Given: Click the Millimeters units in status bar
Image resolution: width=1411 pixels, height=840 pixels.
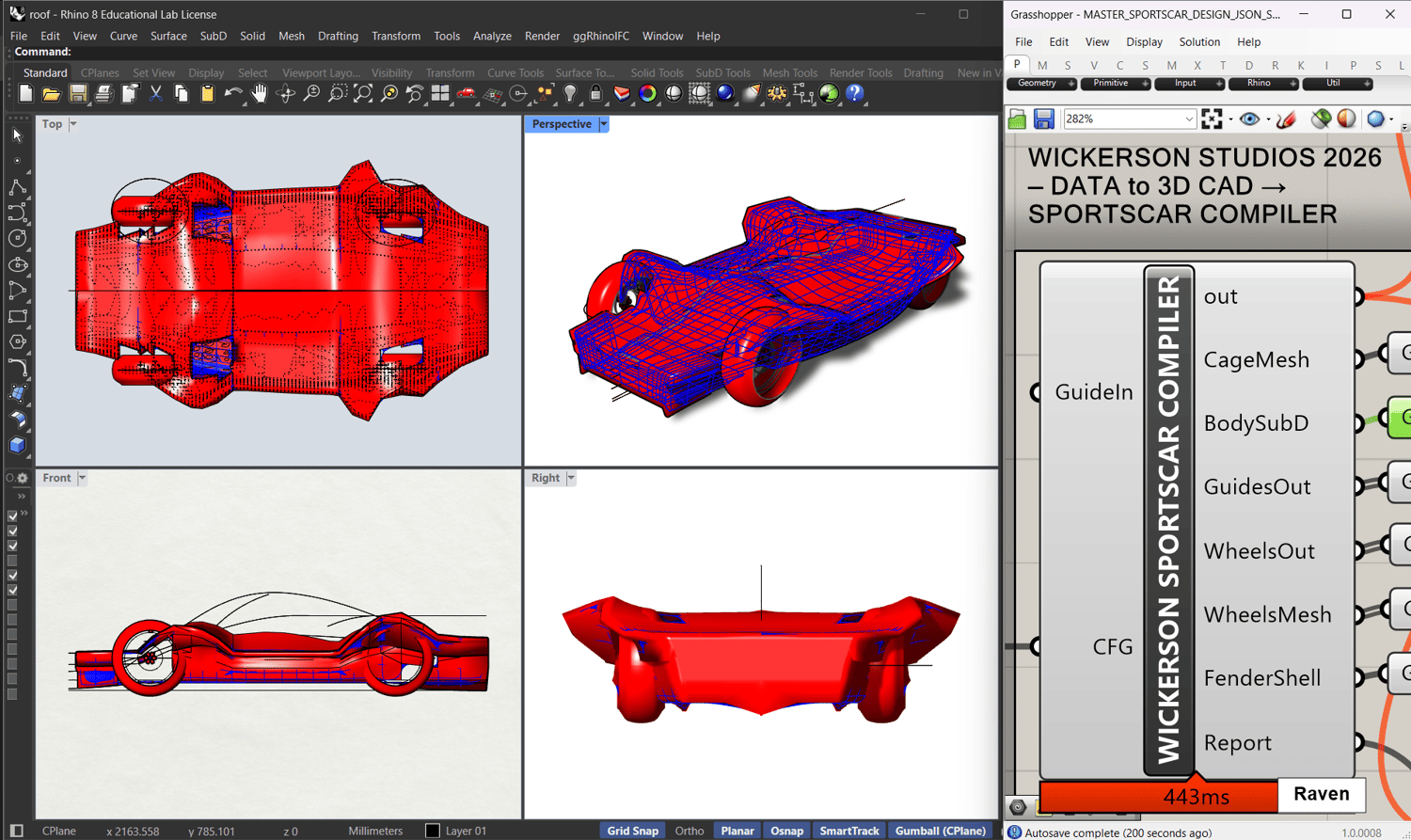Looking at the screenshot, I should [x=375, y=831].
